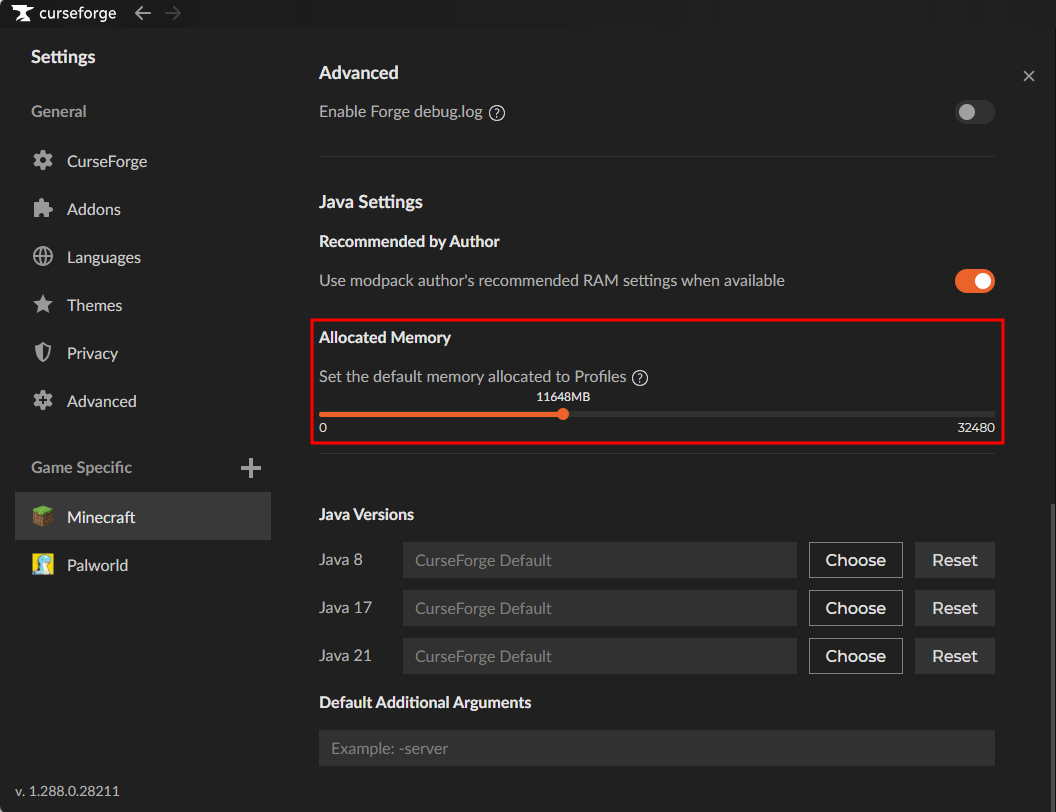This screenshot has width=1056, height=812.
Task: Click the CurseForge gear icon in sidebar
Action: click(x=43, y=161)
